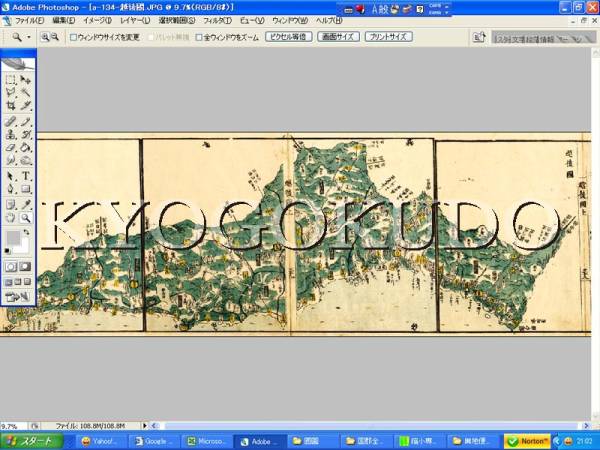The image size is (600, 450).
Task: Select the Notes tool
Action: 11,205
